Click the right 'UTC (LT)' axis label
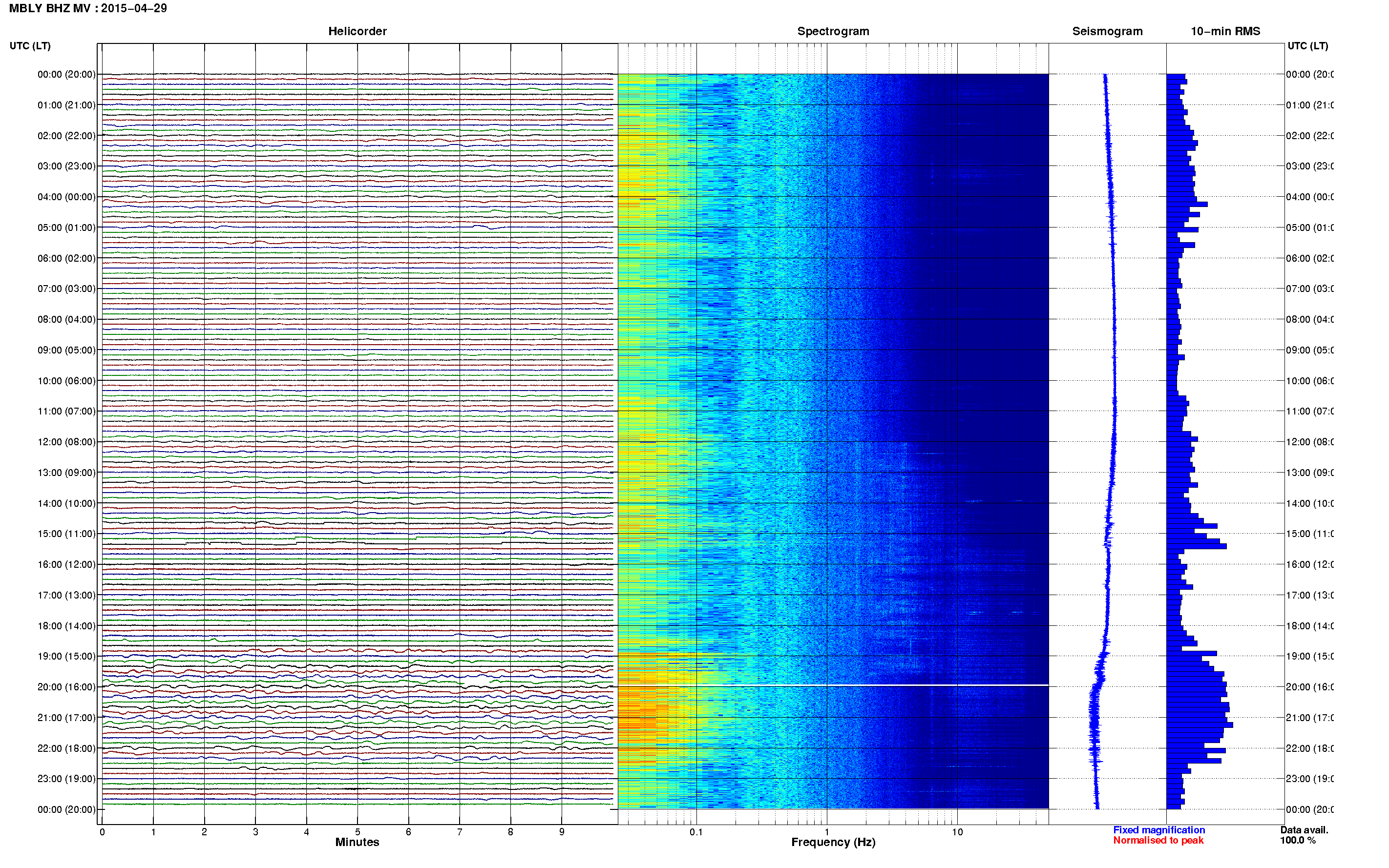Screen dimensions: 1389x868 point(1307,46)
